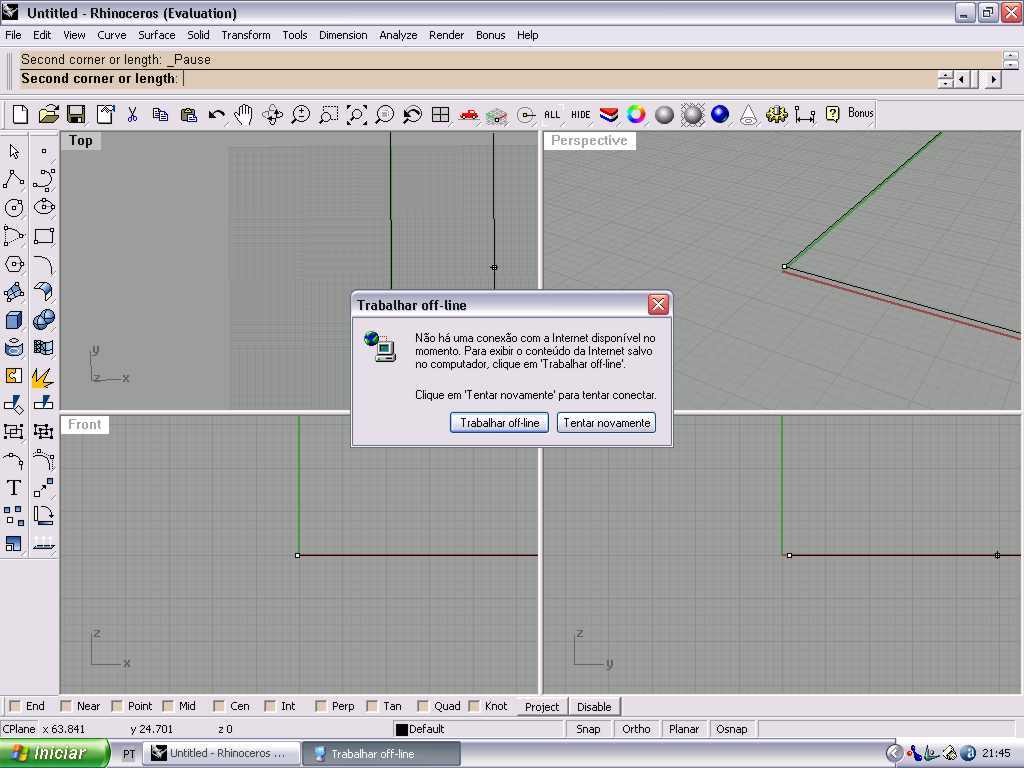Open the Render menu
This screenshot has height=768, width=1024.
pyautogui.click(x=447, y=35)
